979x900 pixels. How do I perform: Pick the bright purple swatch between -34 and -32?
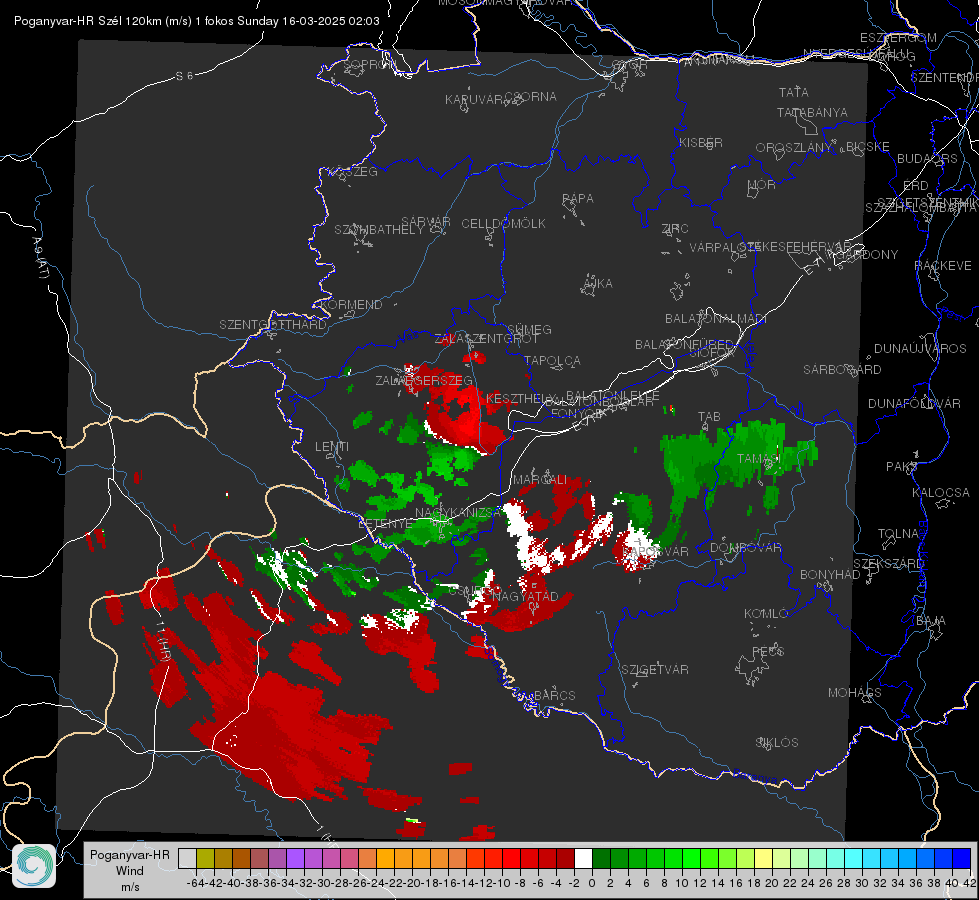(x=295, y=858)
